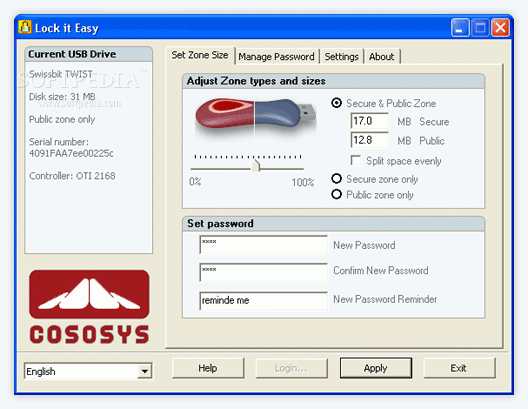Click the 'Public zone only' status text
This screenshot has width=528, height=409.
(62, 120)
